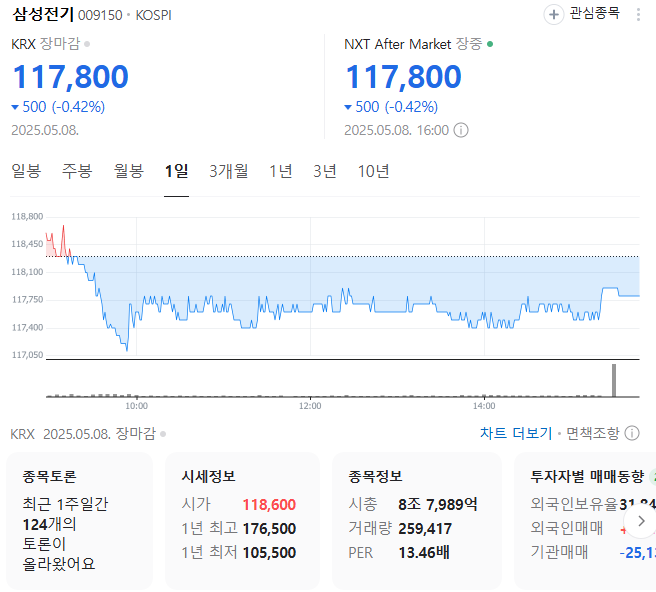Screen dimensions: 656x592
Task: Open the 시세정보 card
Action: click(242, 521)
